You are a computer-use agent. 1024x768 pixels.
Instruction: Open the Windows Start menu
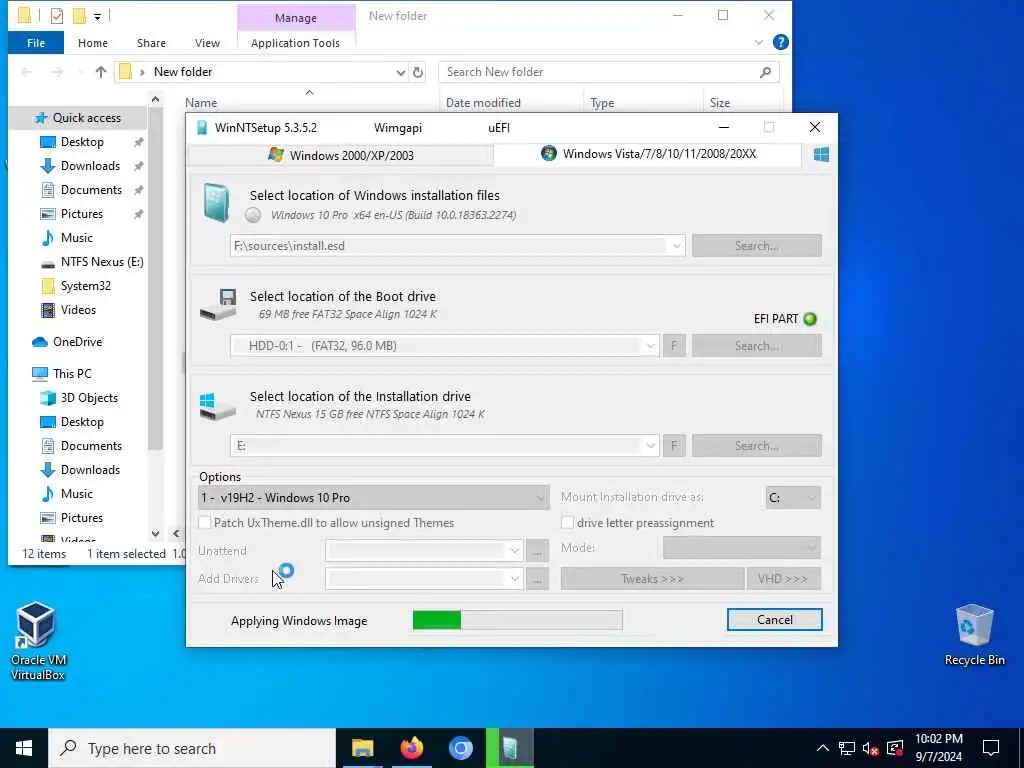(24, 748)
